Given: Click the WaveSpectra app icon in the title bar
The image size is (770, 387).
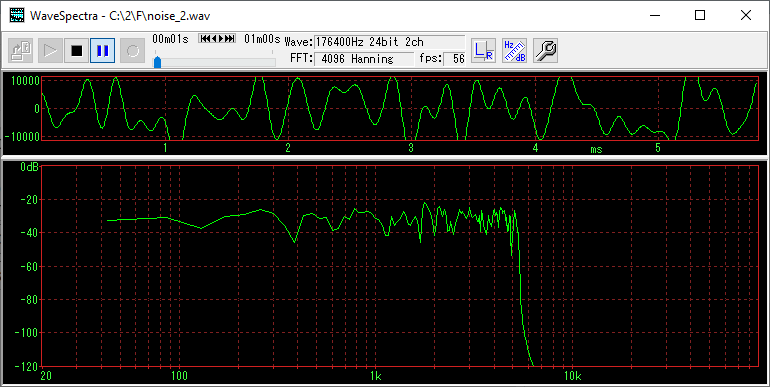Looking at the screenshot, I should pos(17,15).
